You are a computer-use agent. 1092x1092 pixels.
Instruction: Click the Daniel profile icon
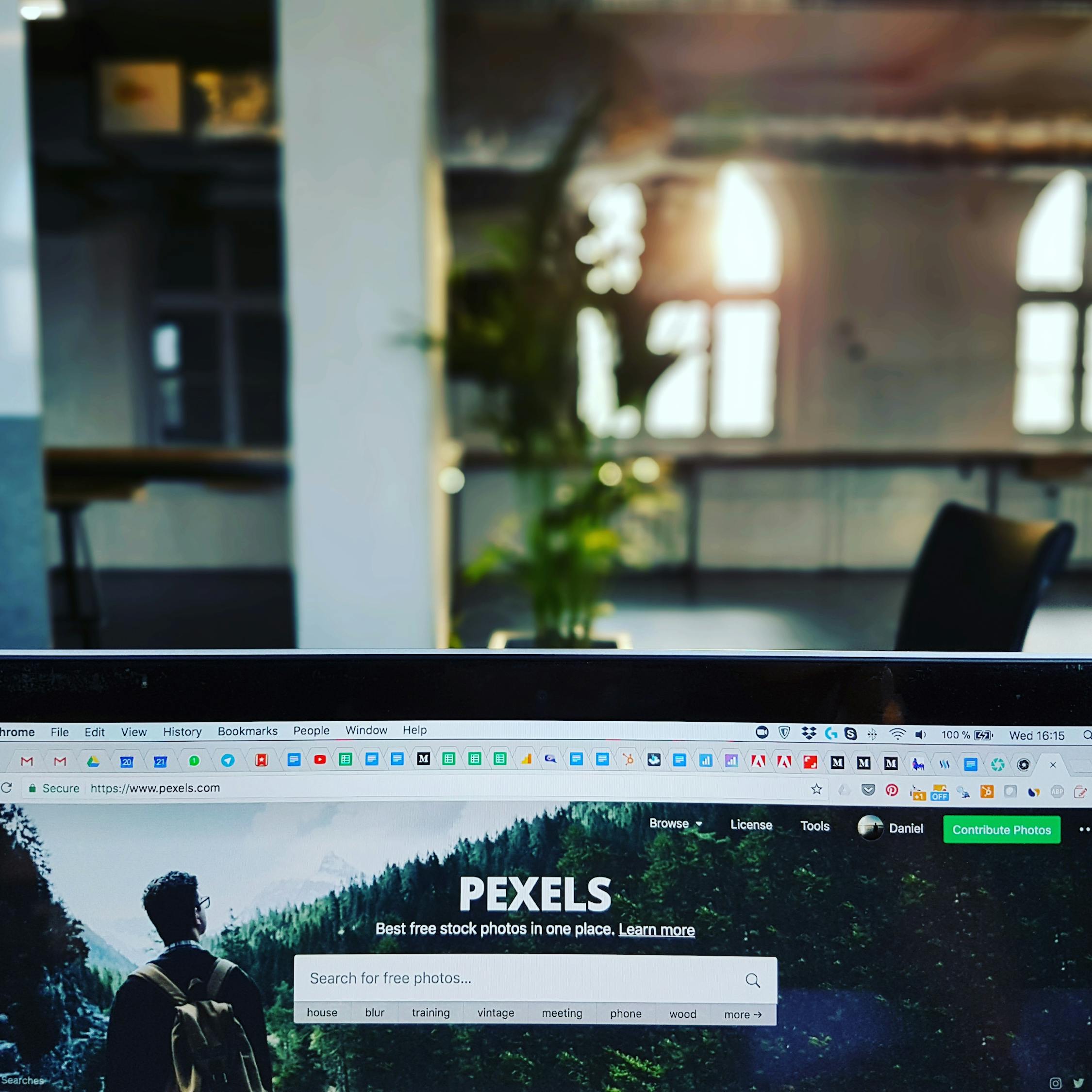873,830
